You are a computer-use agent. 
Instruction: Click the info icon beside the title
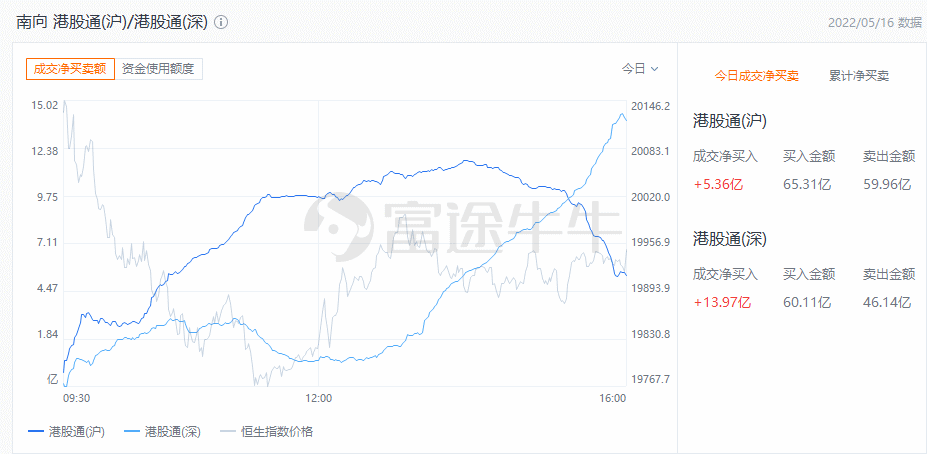click(x=221, y=21)
